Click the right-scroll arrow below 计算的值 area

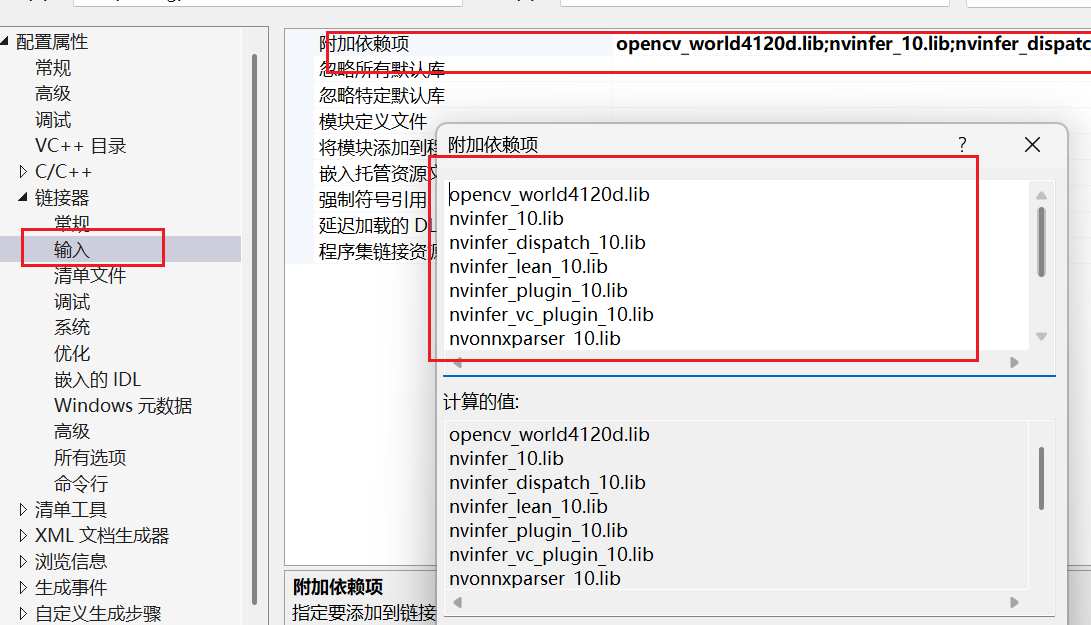click(x=1013, y=602)
